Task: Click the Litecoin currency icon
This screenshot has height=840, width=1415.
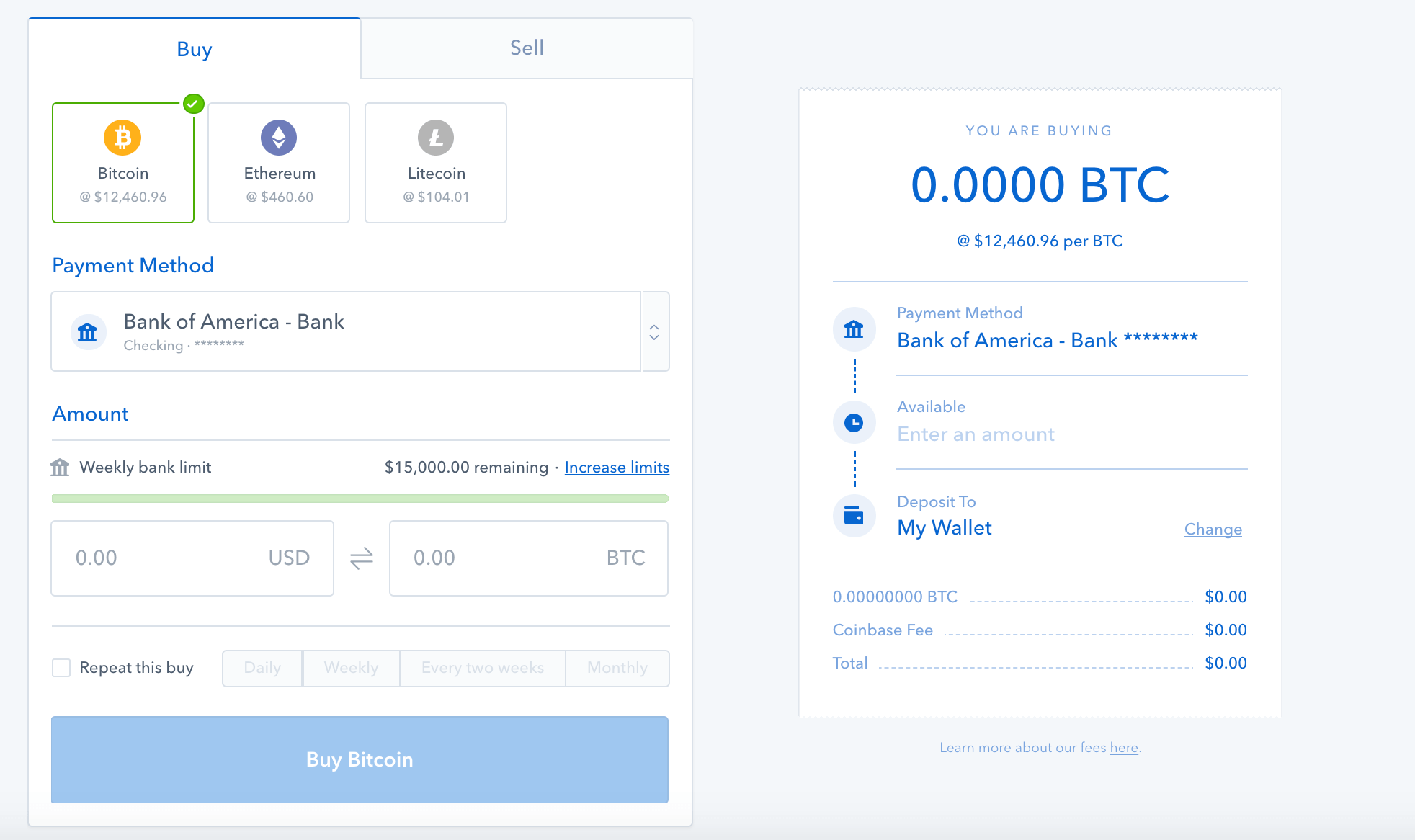Action: [437, 137]
